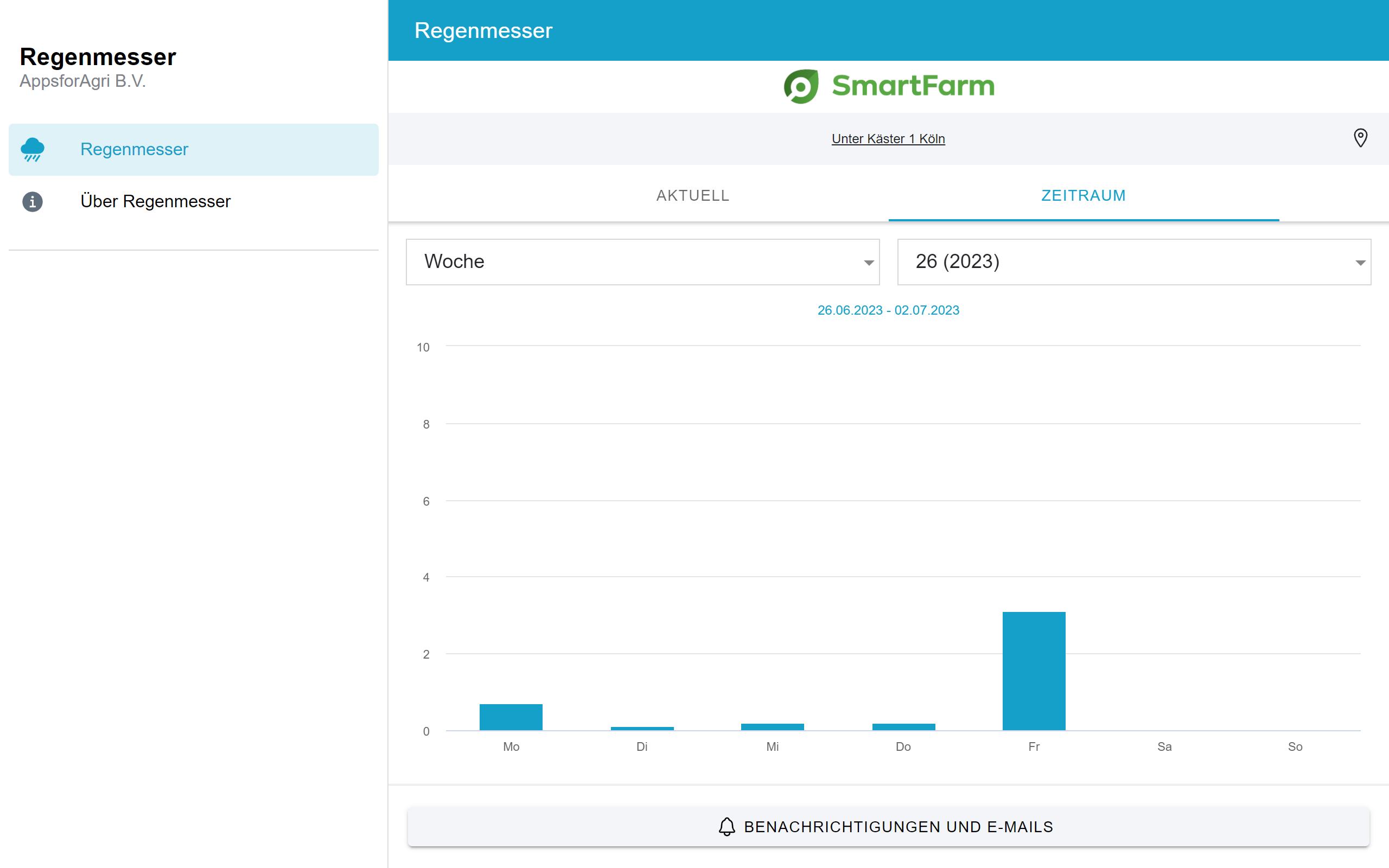Click the Regenmesser header title

(x=483, y=30)
